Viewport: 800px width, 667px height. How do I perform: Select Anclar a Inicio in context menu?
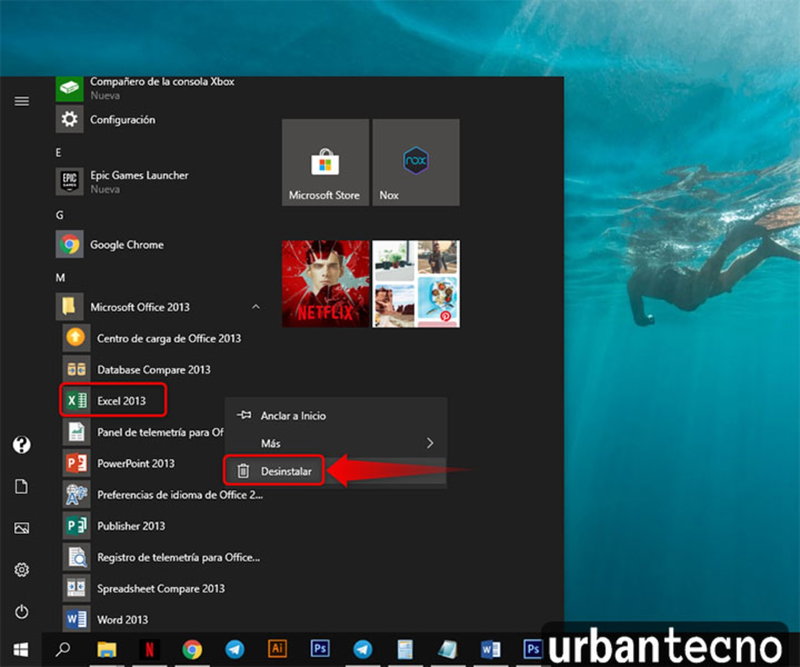(x=336, y=415)
